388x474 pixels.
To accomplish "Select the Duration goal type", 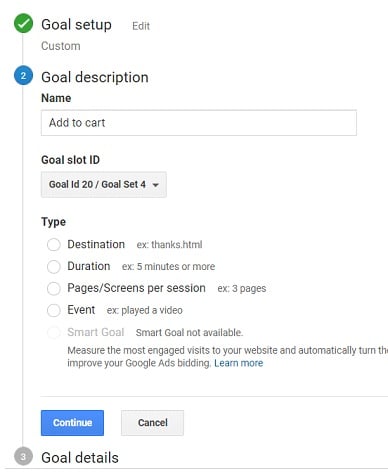I will pyautogui.click(x=54, y=266).
